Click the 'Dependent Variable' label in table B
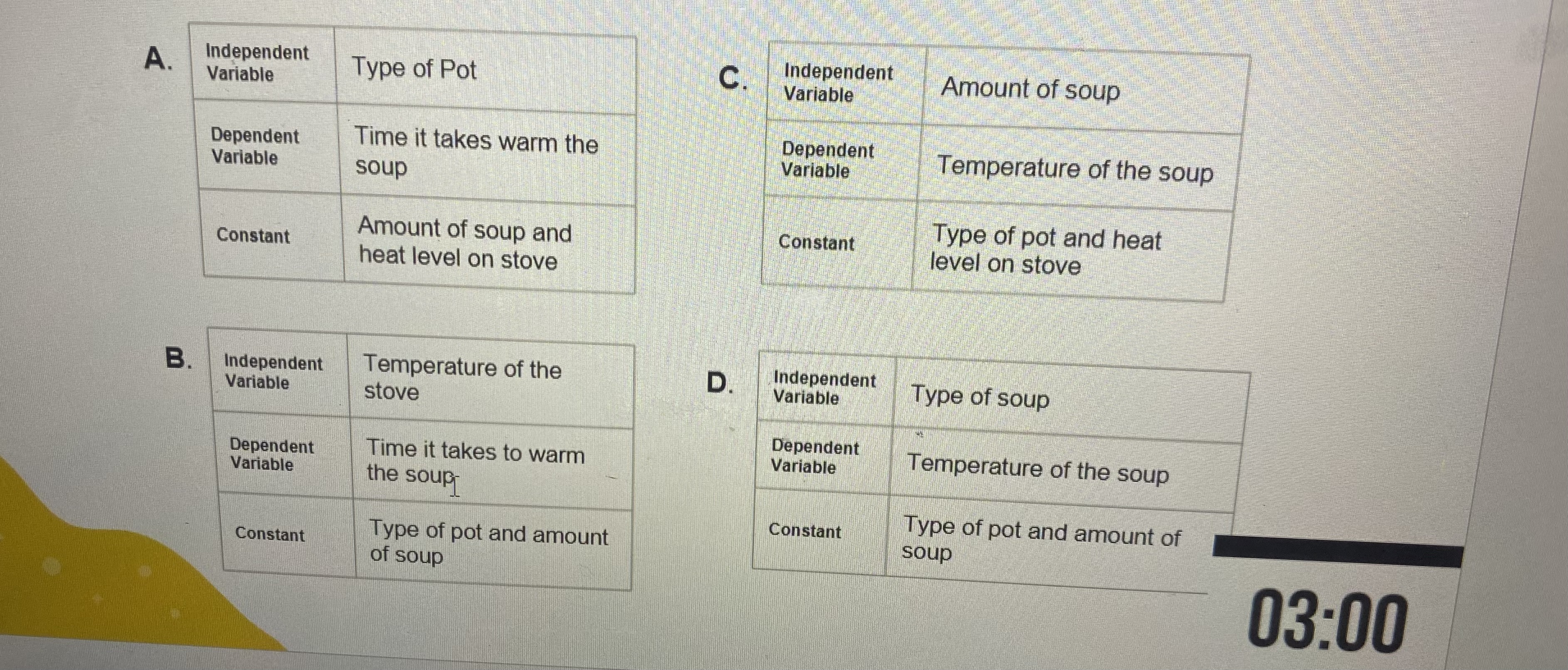Viewport: 1568px width, 670px height. pyautogui.click(x=271, y=455)
